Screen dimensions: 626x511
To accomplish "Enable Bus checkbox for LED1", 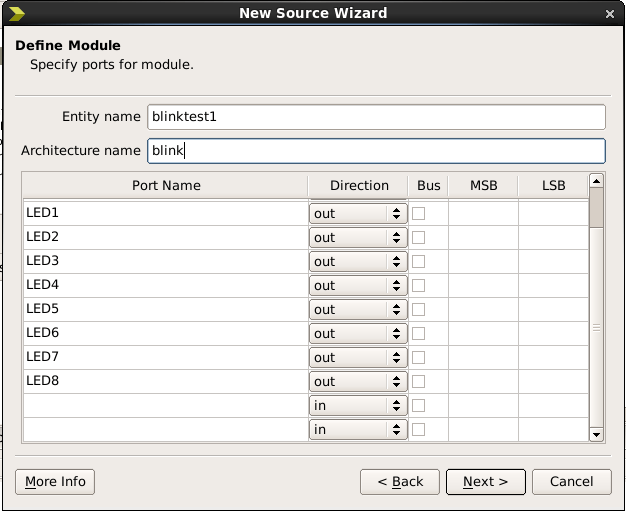I will point(418,214).
